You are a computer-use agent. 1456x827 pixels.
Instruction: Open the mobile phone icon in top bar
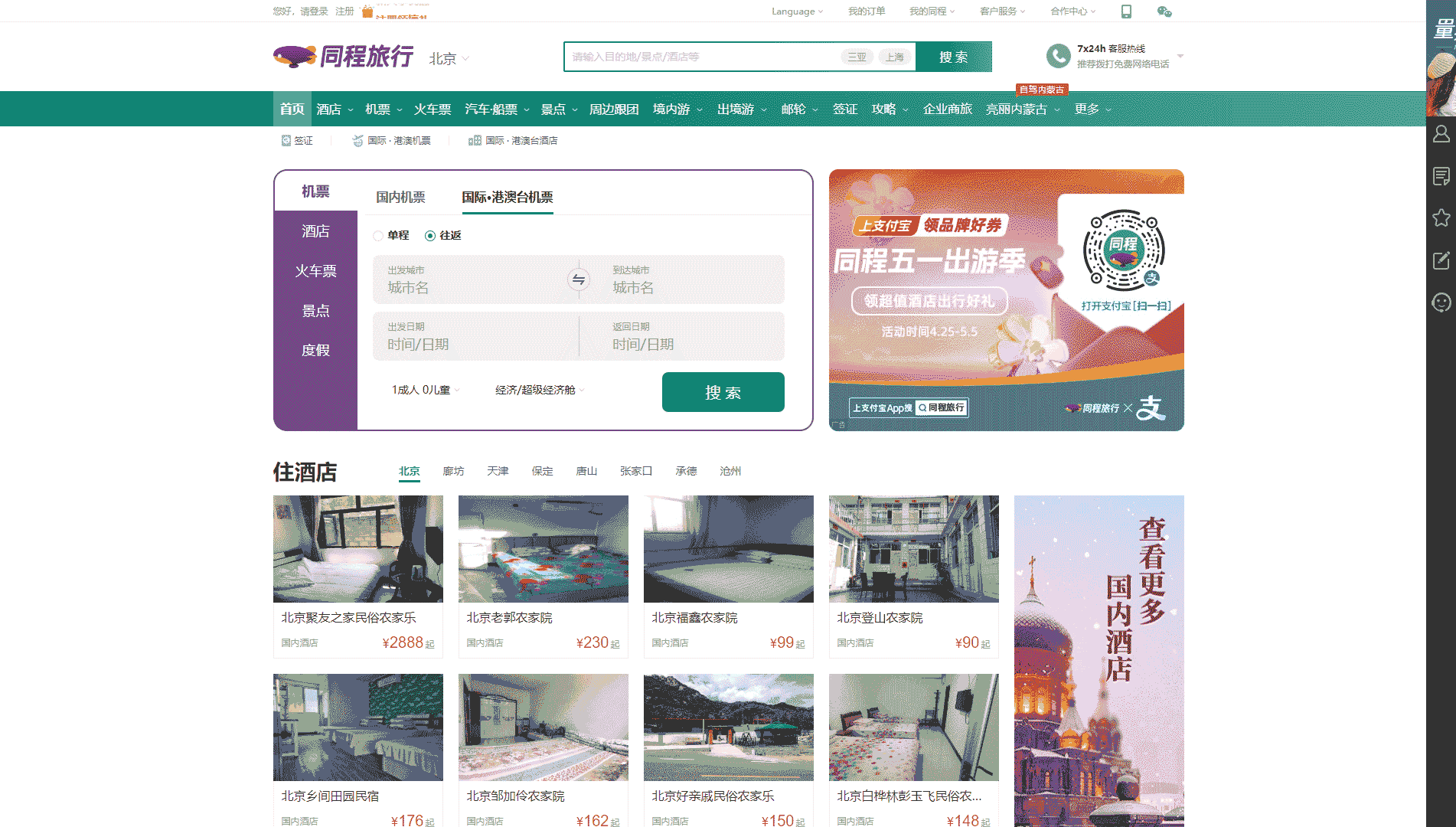(x=1126, y=11)
